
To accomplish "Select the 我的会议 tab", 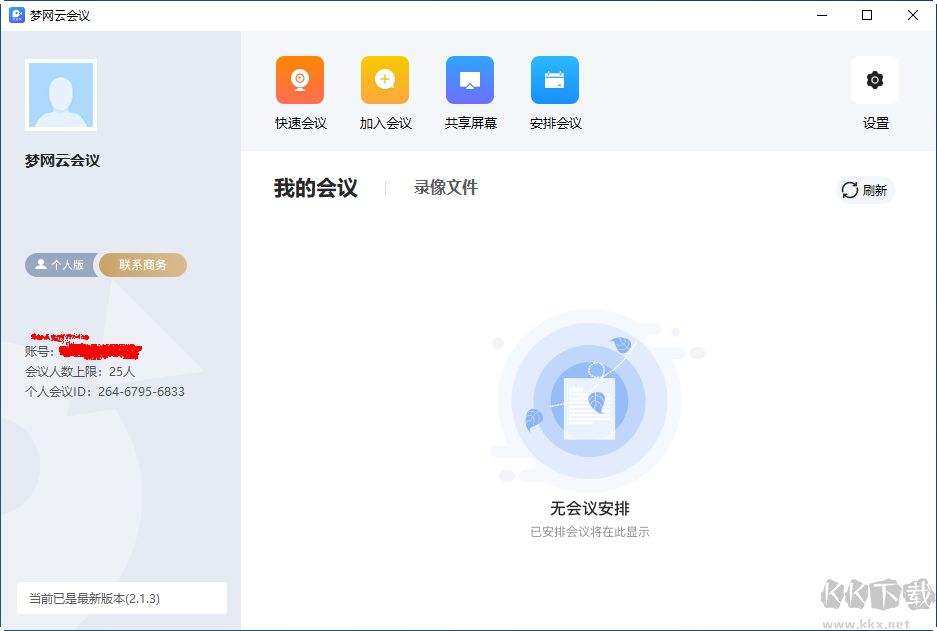I will pos(316,187).
